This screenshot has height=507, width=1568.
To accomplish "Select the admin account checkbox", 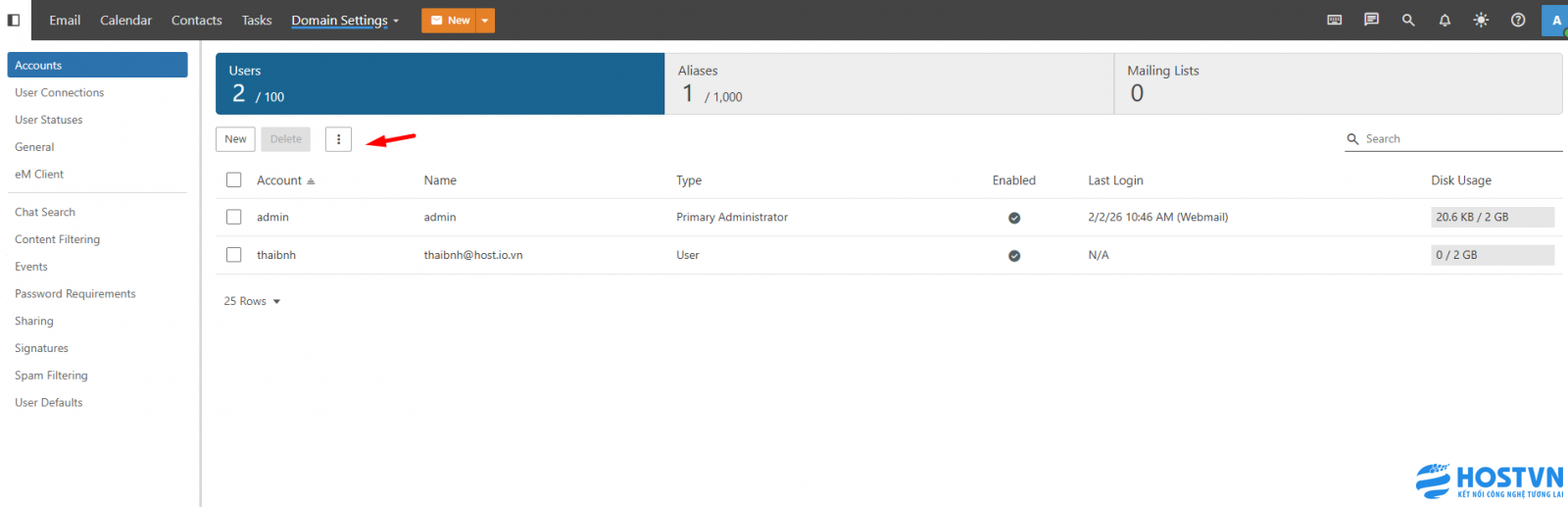I will (233, 217).
